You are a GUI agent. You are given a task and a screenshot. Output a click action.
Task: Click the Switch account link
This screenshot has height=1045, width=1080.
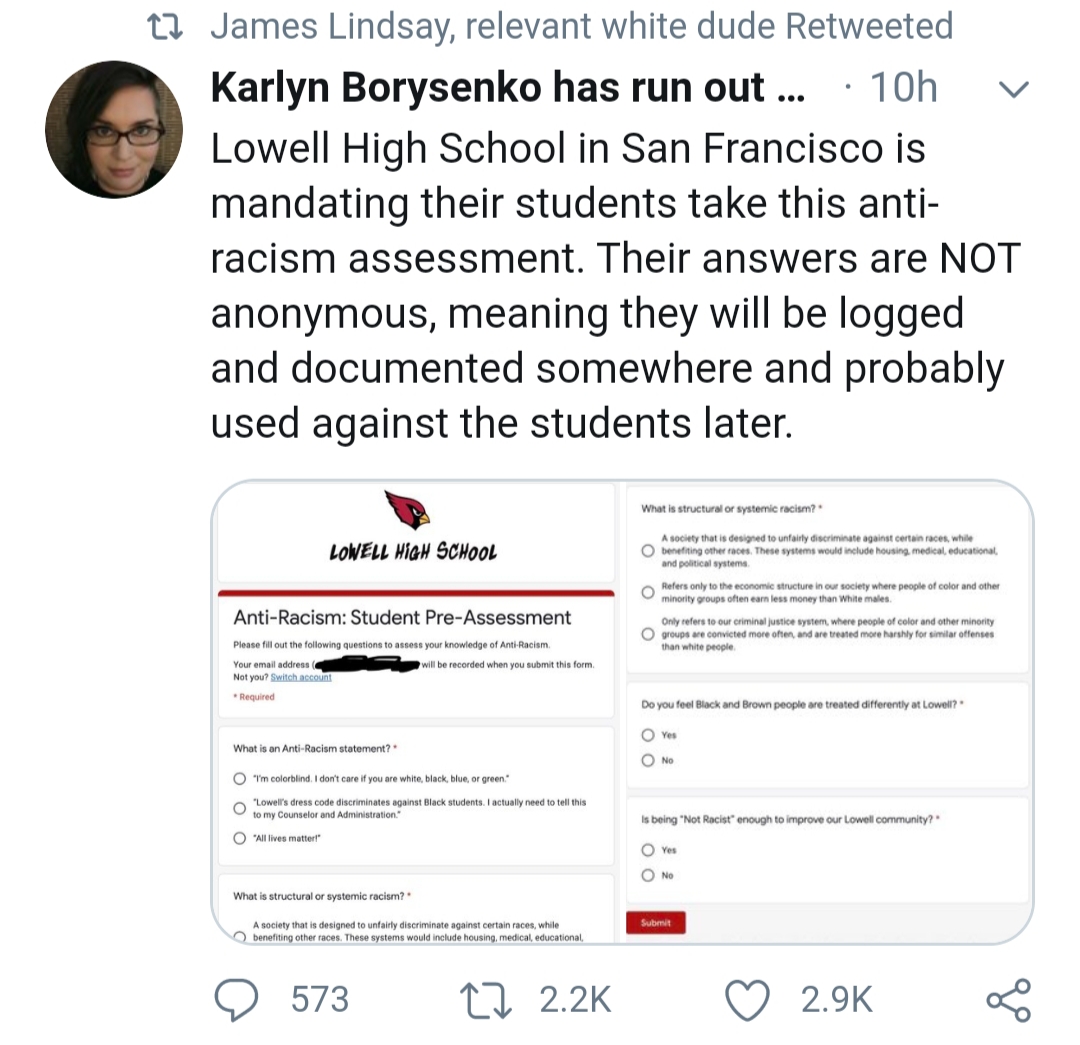click(301, 677)
